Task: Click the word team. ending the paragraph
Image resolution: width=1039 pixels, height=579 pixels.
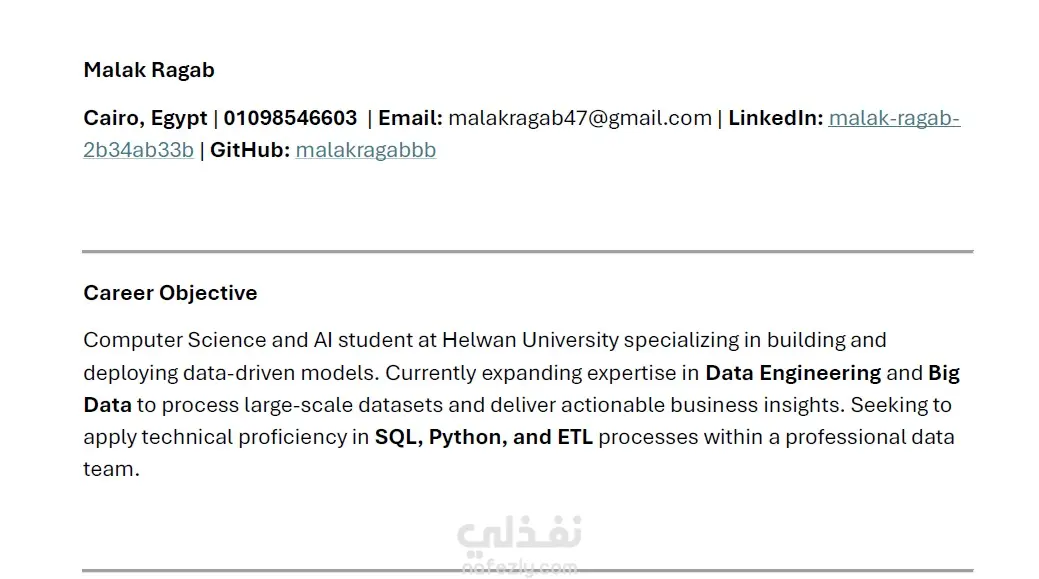Action: pyautogui.click(x=111, y=469)
